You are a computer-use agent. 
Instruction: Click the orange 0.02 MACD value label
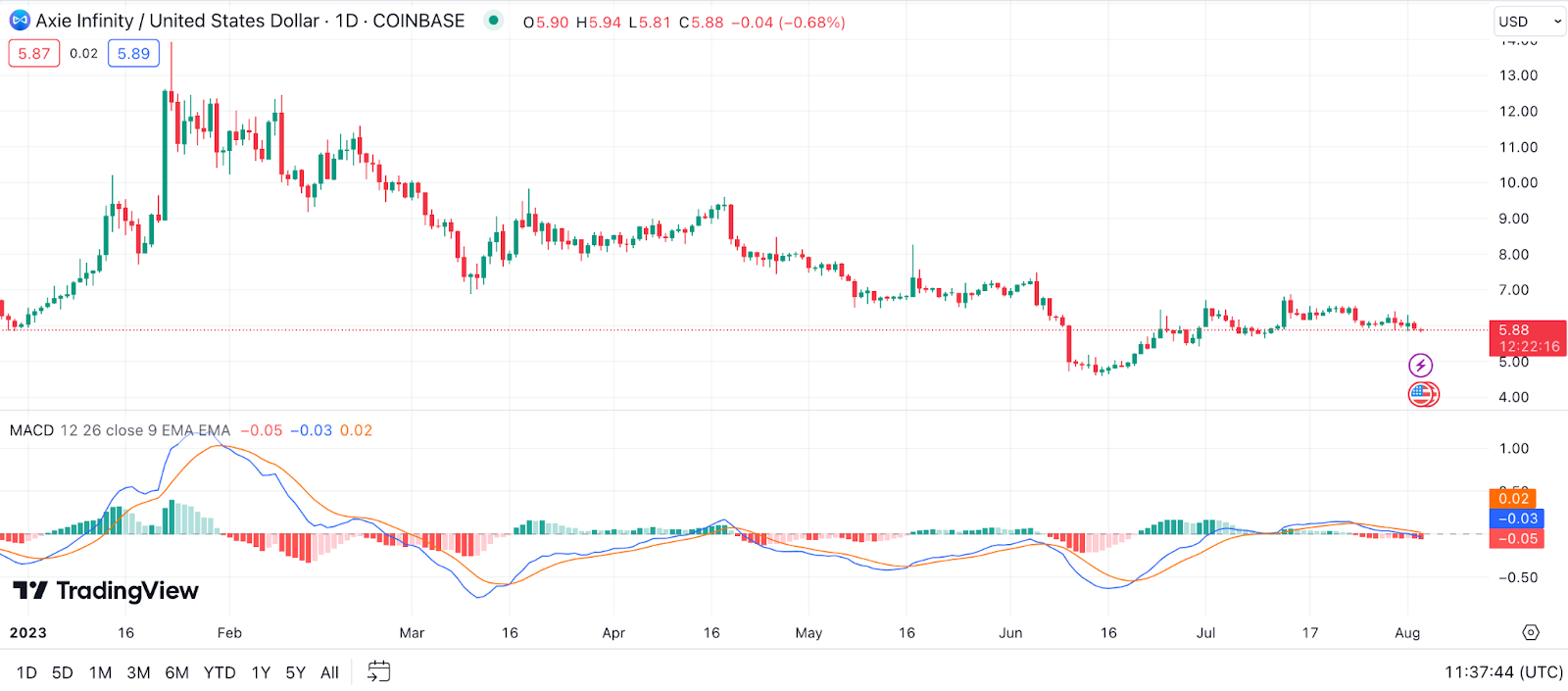click(x=1513, y=499)
